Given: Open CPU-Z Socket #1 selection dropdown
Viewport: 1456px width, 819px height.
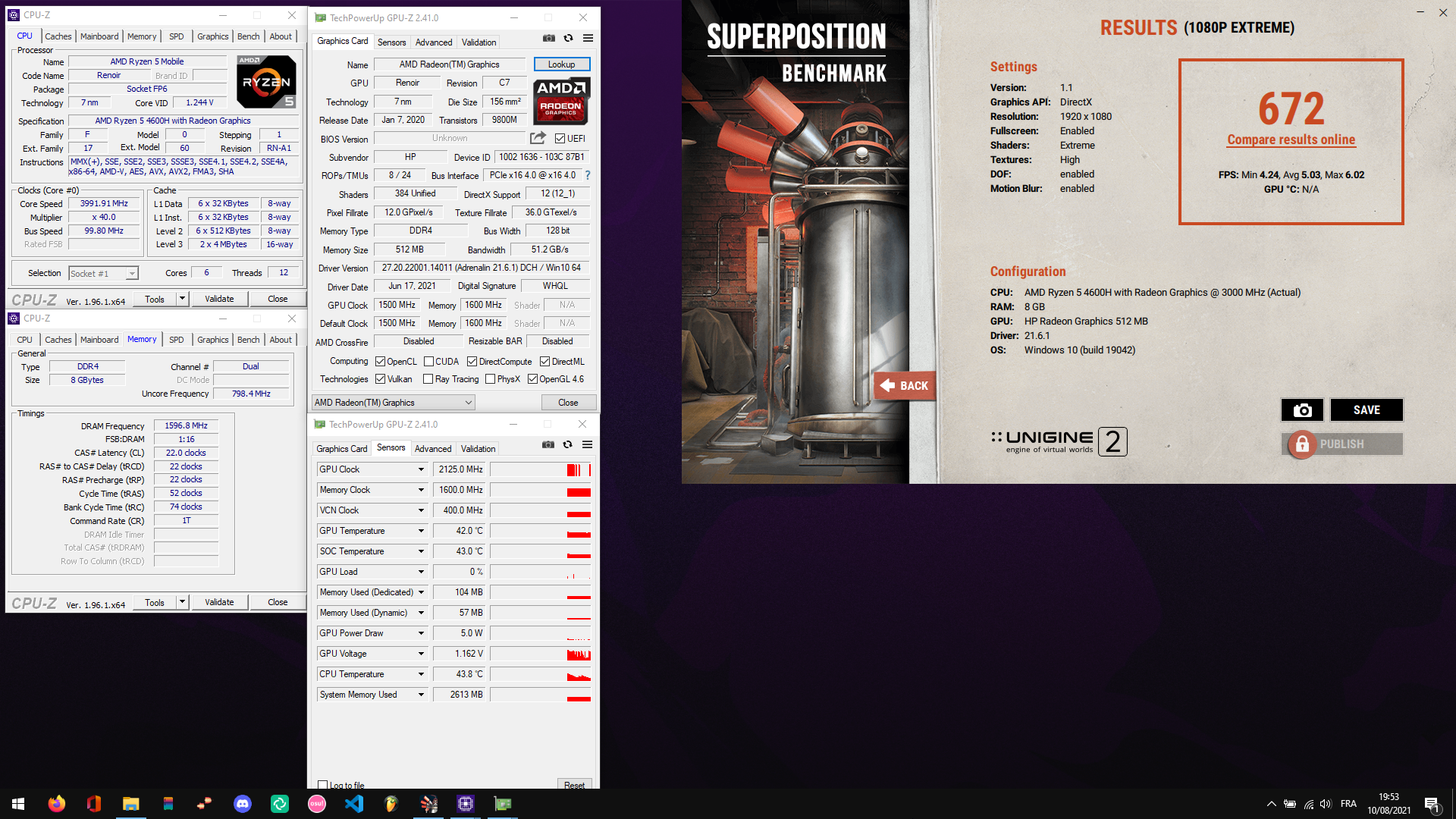Looking at the screenshot, I should [x=103, y=273].
